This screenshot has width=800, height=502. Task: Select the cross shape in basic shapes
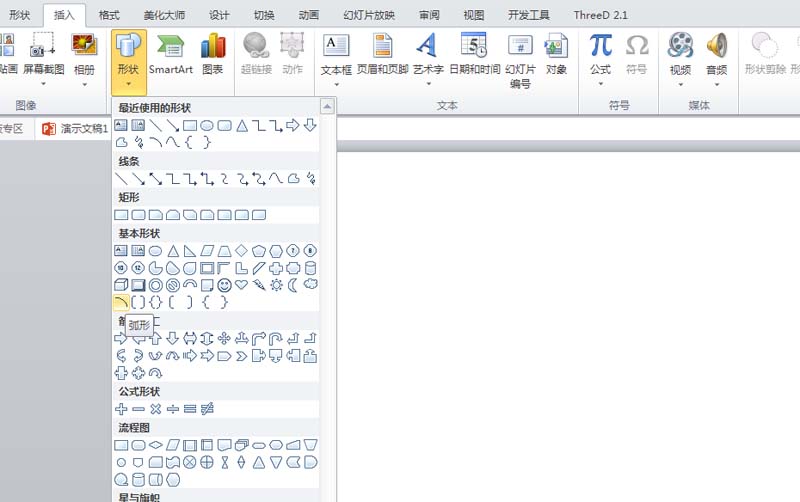tap(276, 268)
